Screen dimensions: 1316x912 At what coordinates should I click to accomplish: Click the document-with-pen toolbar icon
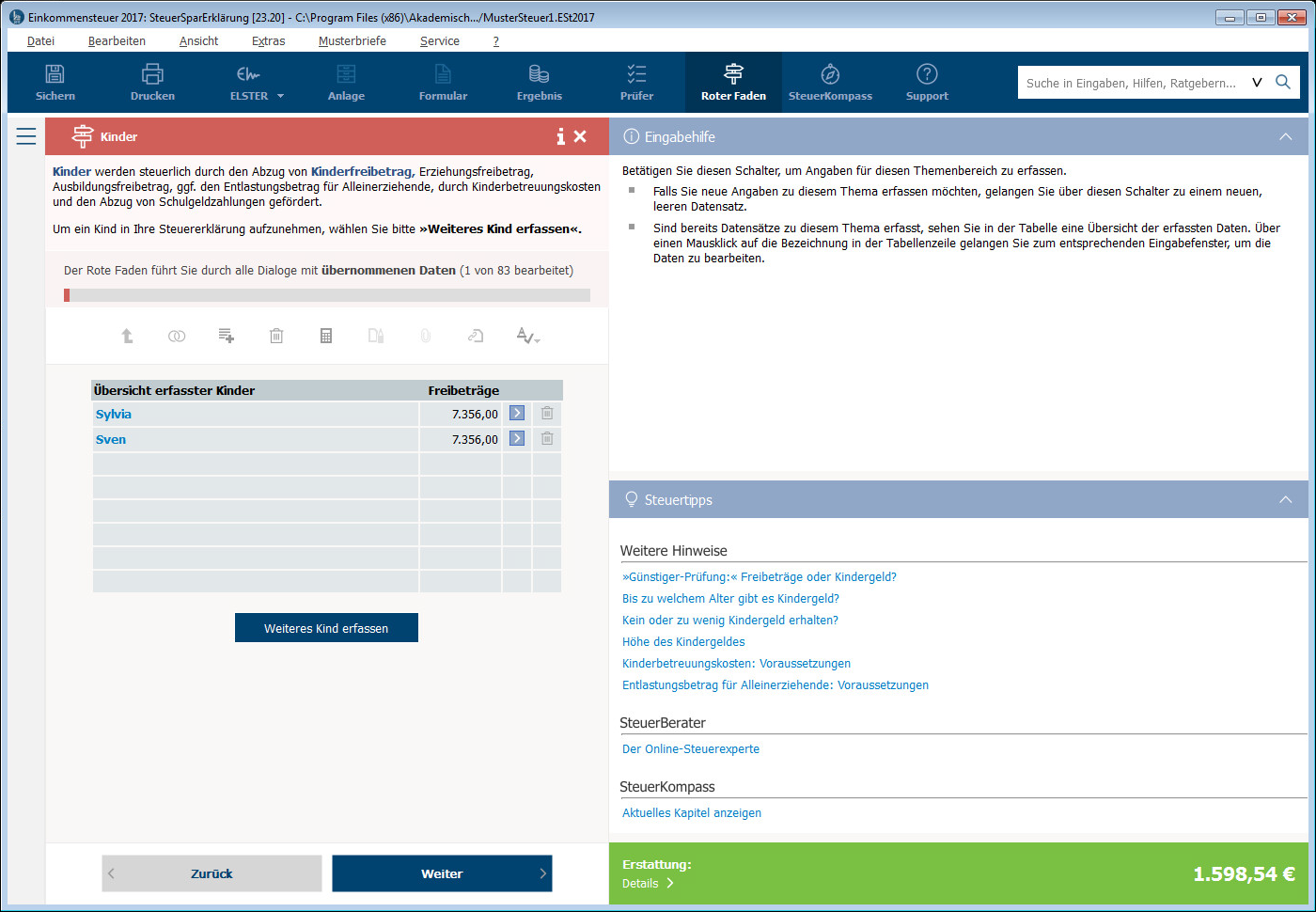click(x=376, y=336)
